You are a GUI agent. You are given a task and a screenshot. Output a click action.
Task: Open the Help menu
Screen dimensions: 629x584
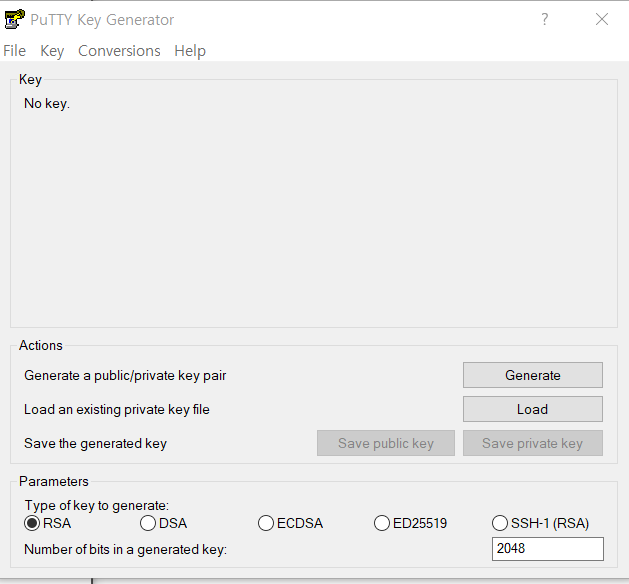pyautogui.click(x=190, y=51)
